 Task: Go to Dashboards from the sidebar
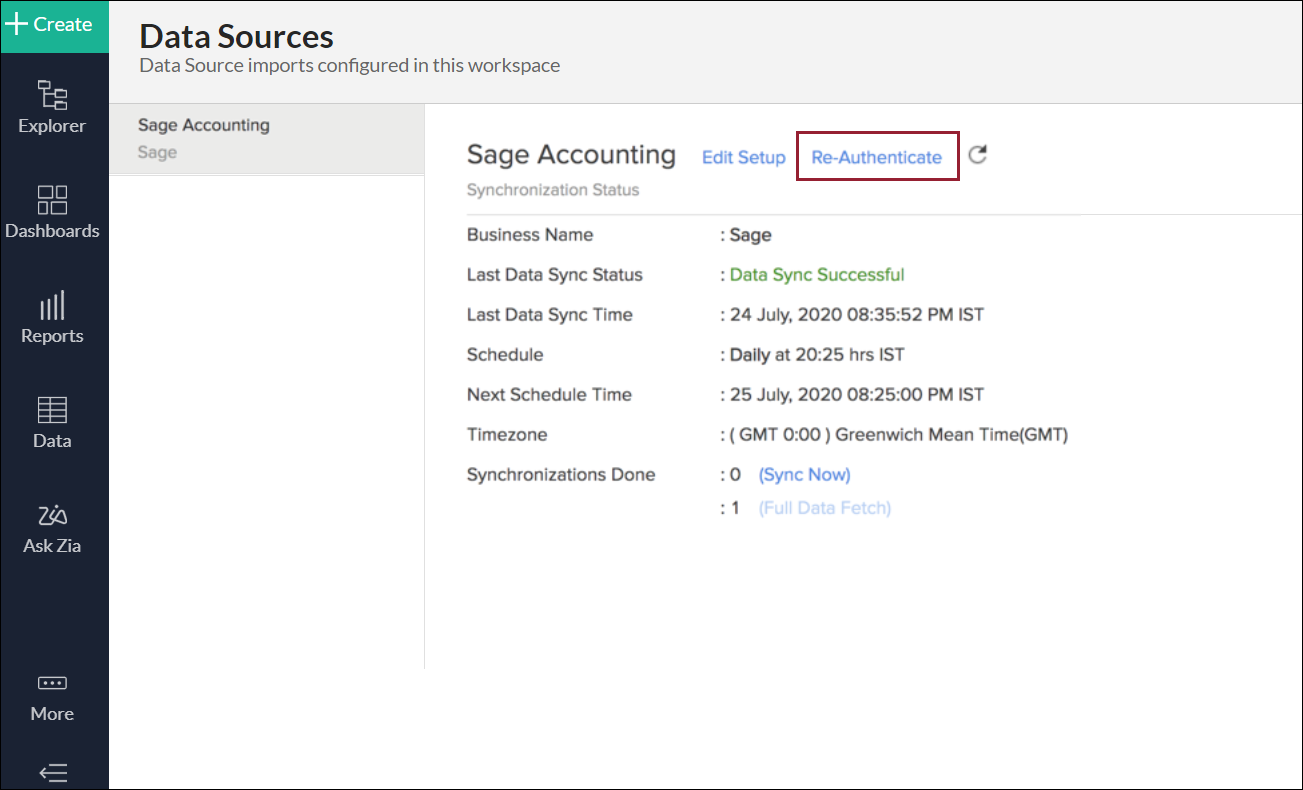pos(52,212)
